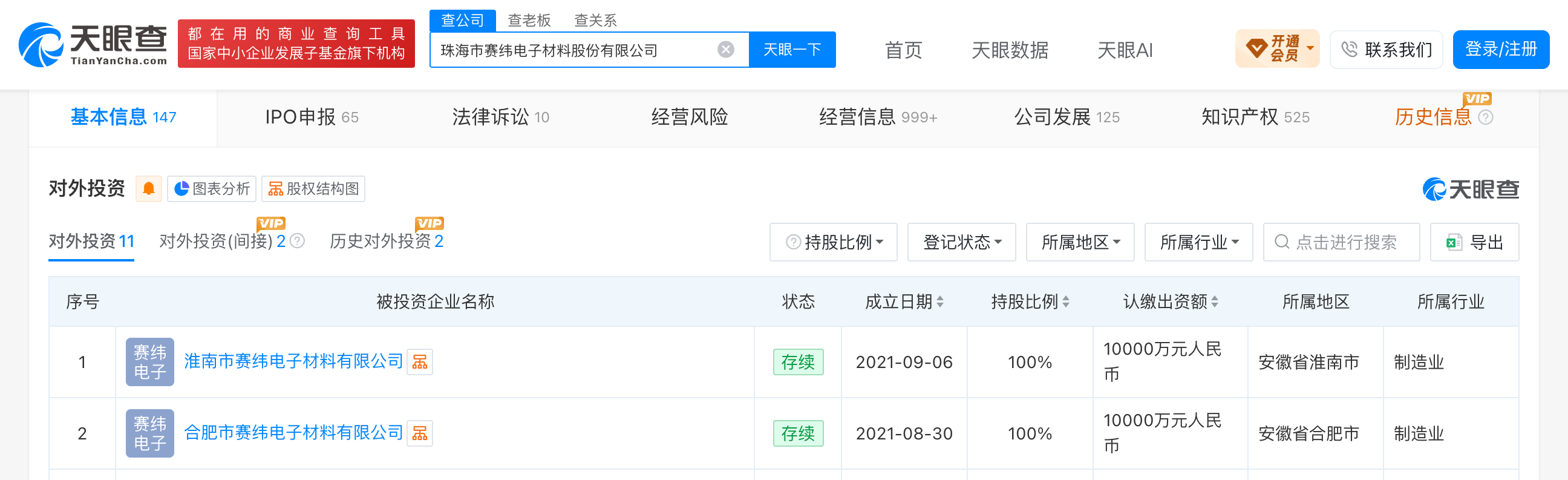The image size is (1568, 480).
Task: Click the orange bell alert icon
Action: click(x=149, y=189)
